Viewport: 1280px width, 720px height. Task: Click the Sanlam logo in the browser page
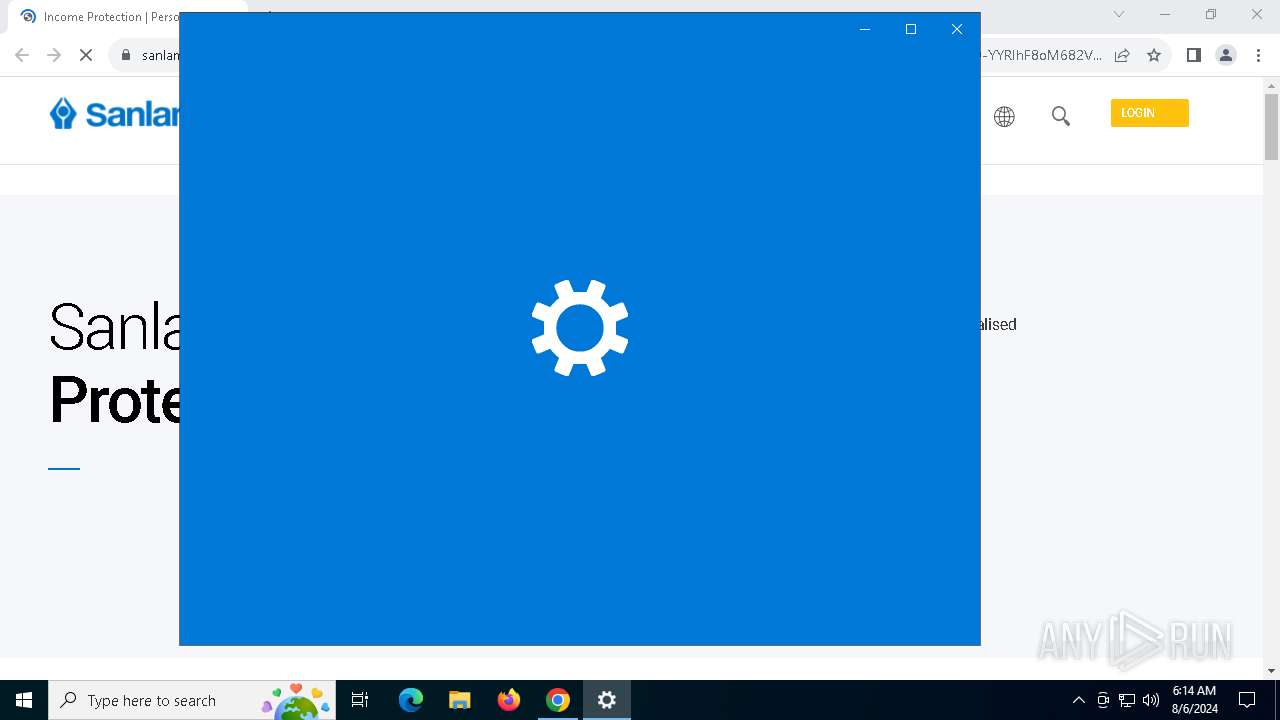tap(114, 114)
